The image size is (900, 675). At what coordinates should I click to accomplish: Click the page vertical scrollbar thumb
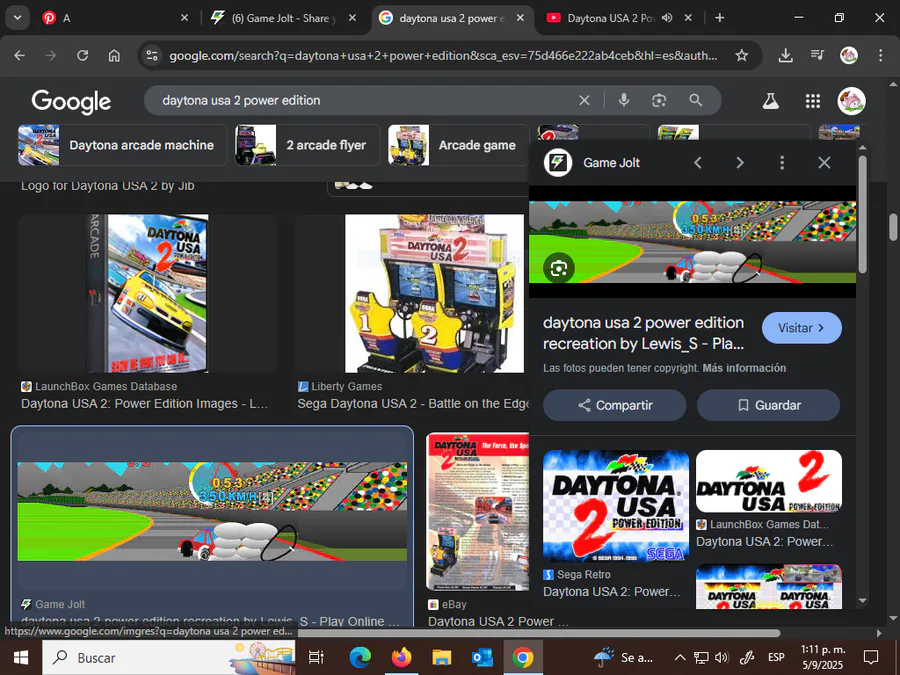893,227
